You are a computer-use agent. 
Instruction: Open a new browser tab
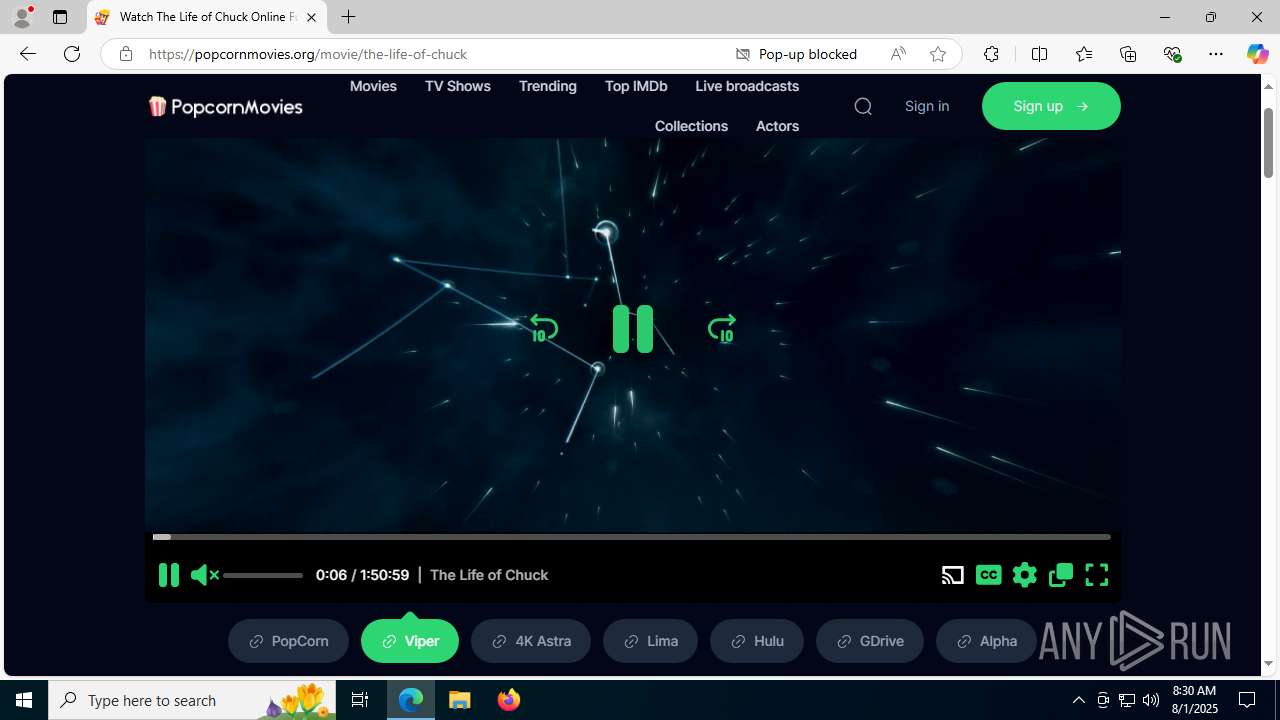pyautogui.click(x=348, y=17)
